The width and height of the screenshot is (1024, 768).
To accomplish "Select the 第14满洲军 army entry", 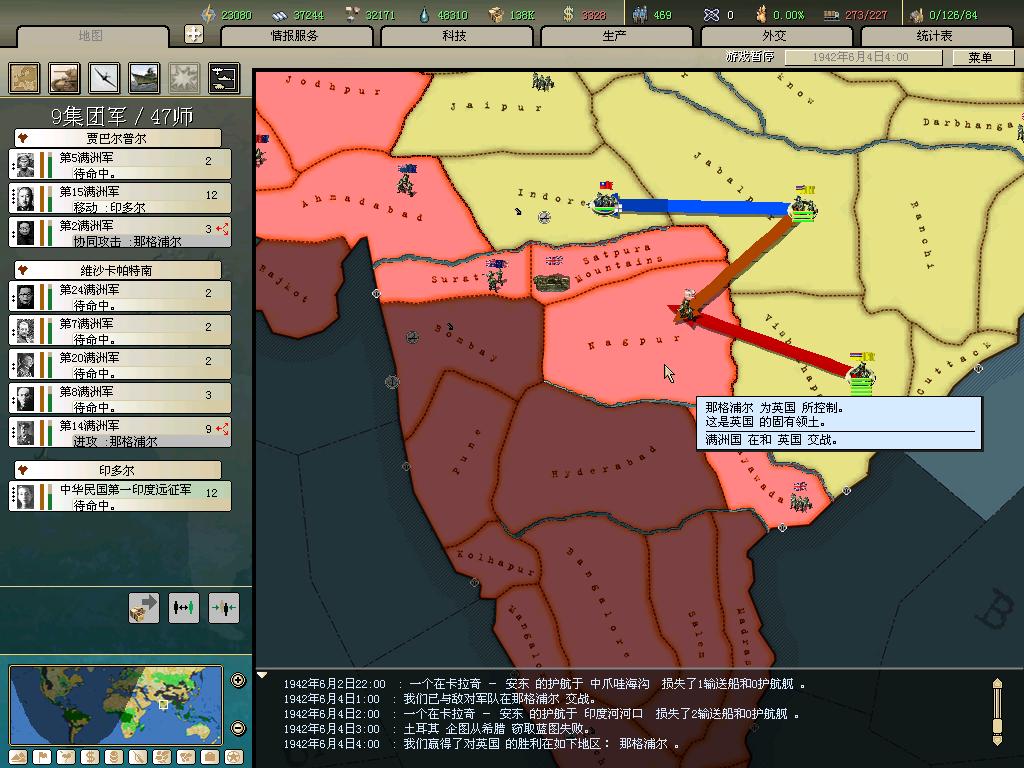I will pos(120,433).
